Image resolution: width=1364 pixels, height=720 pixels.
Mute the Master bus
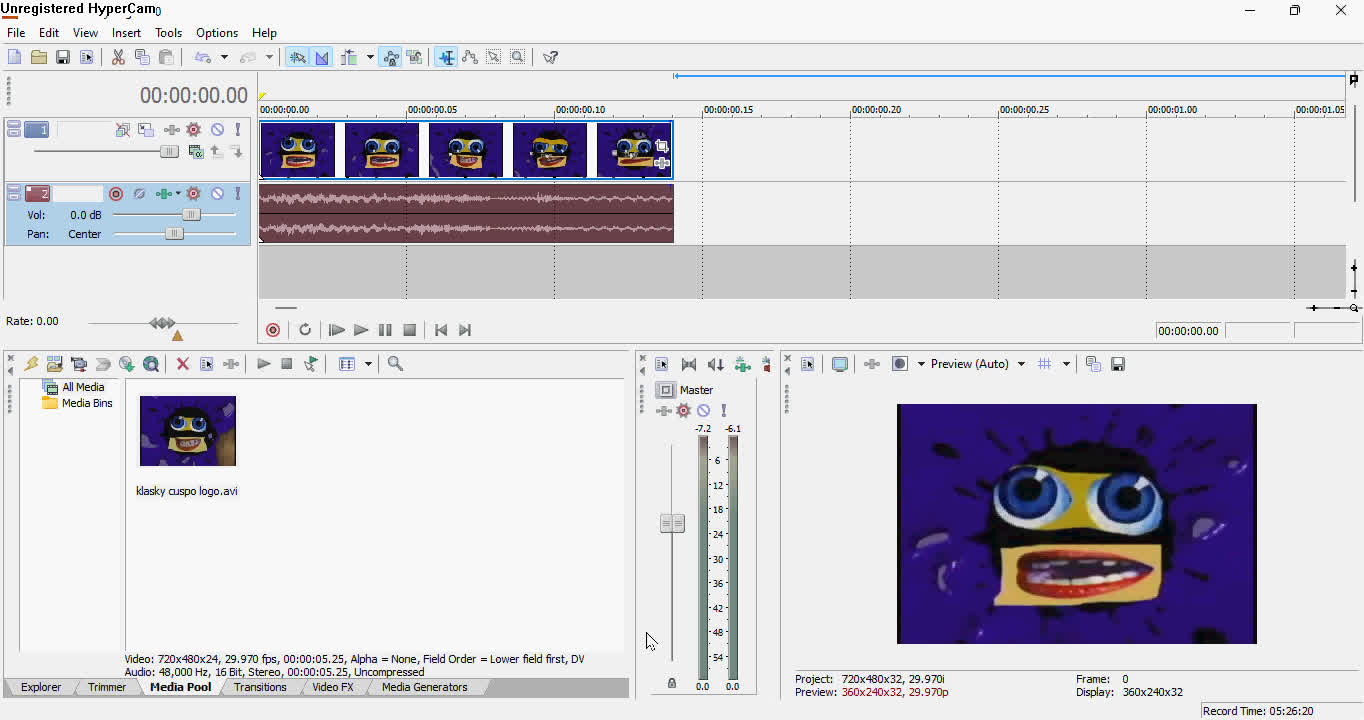[x=704, y=411]
